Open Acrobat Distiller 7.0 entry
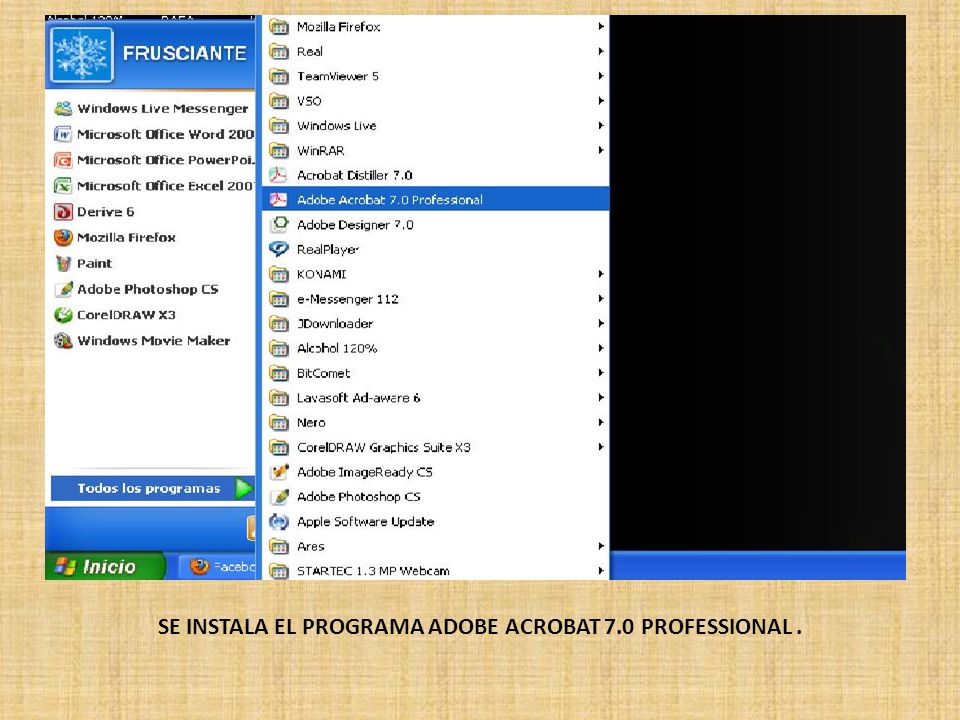960x720 pixels. tap(436, 175)
